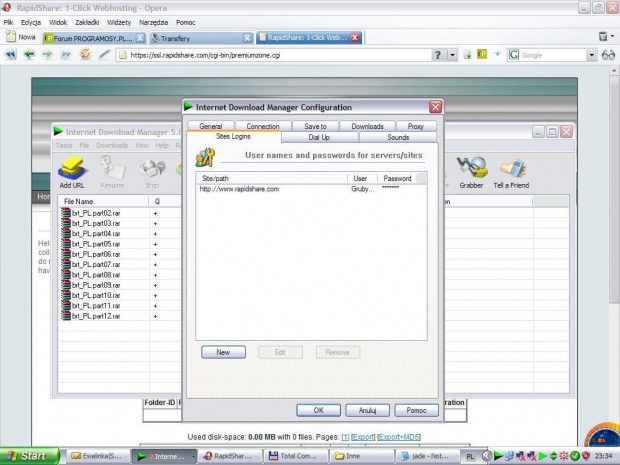Viewport: 620px width, 465px height.
Task: Open the File menu in IDM window
Action: (x=84, y=146)
